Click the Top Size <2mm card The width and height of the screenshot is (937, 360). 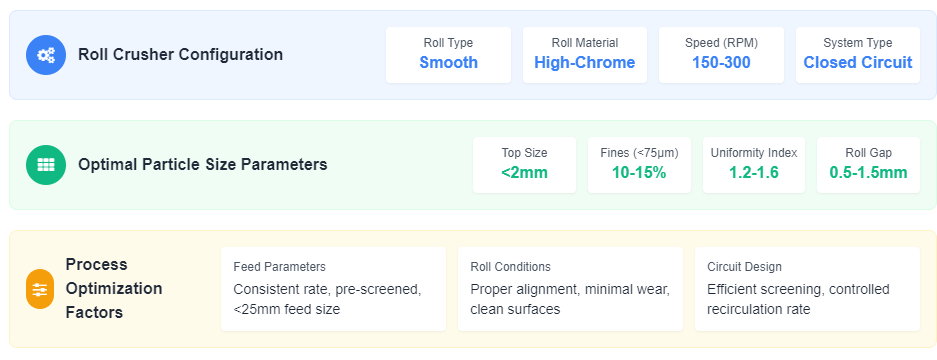click(524, 165)
